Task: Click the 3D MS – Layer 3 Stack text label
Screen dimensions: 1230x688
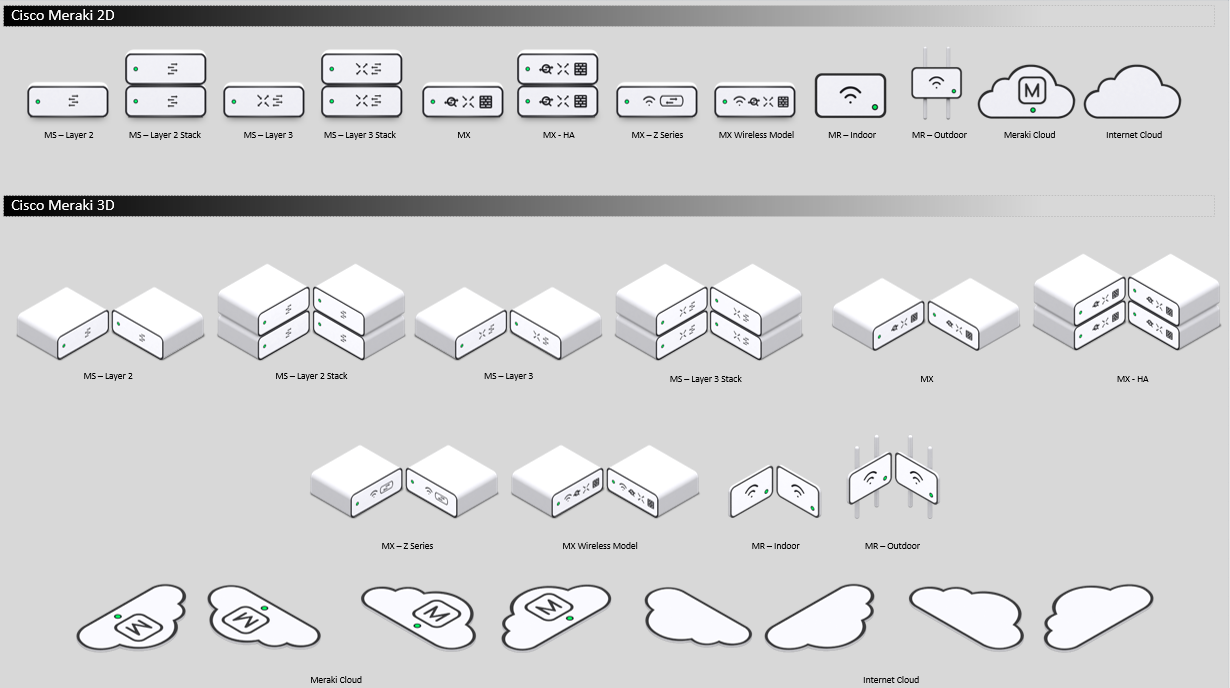Action: click(x=705, y=379)
